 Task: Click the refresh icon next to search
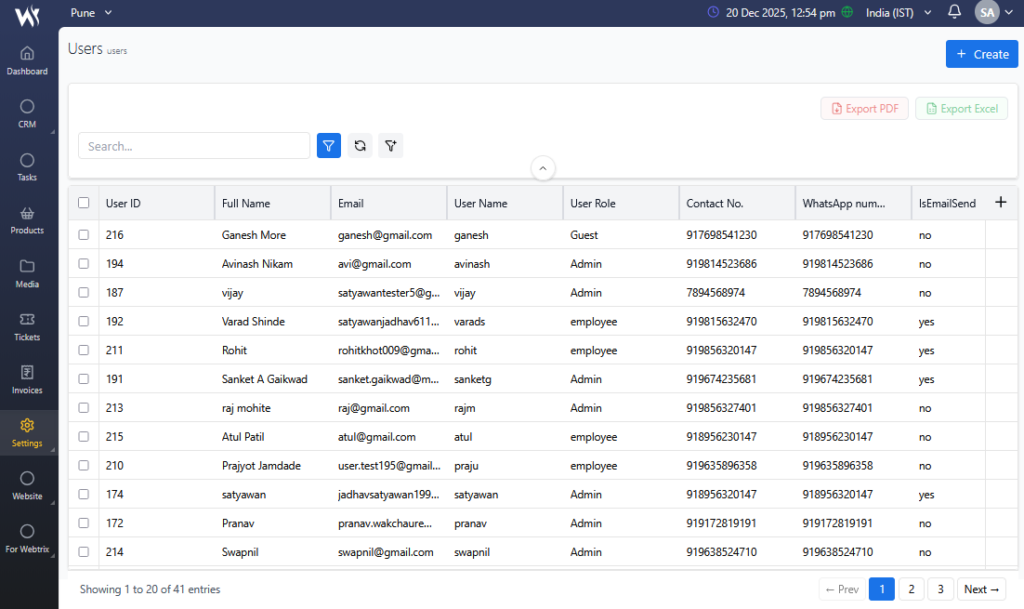(360, 146)
